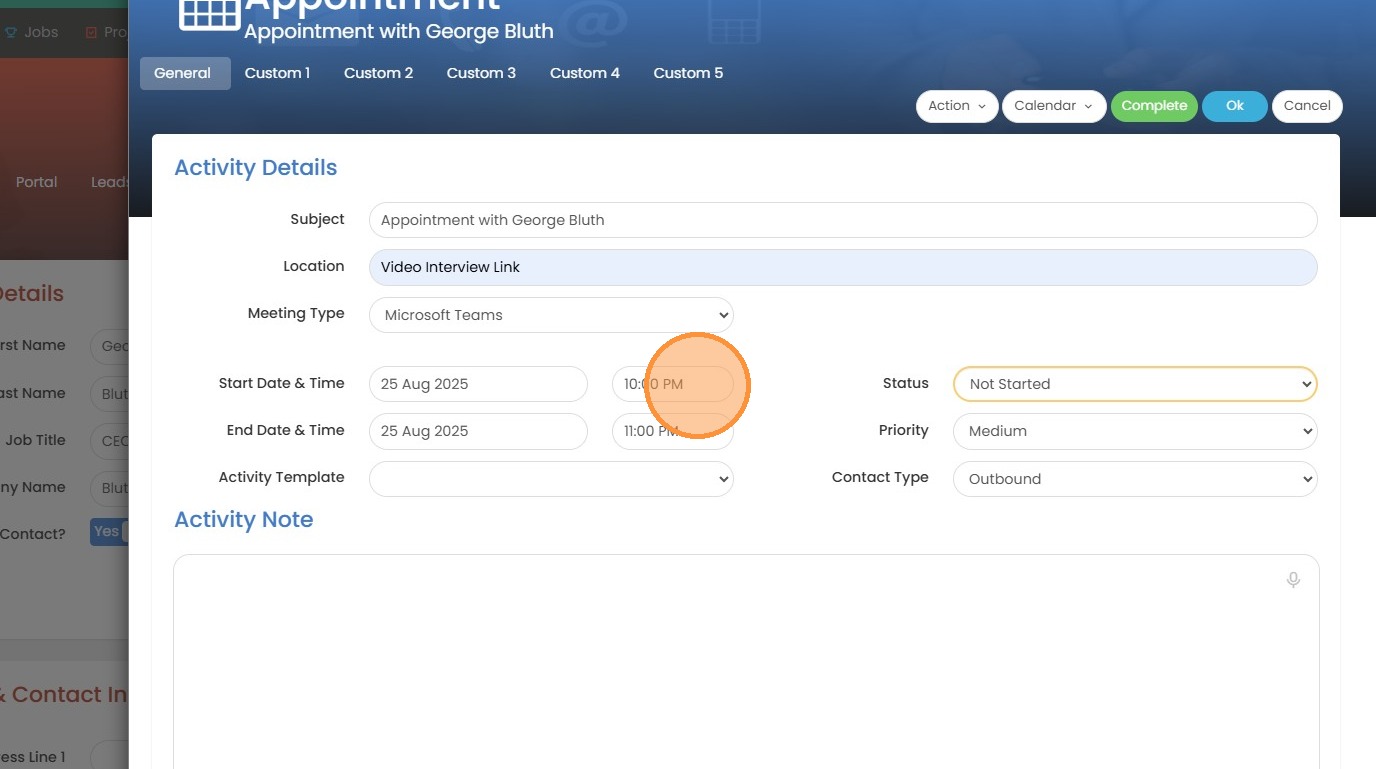This screenshot has width=1376, height=769.
Task: Click the header subtitle Appointment with George Bluth
Action: [399, 32]
